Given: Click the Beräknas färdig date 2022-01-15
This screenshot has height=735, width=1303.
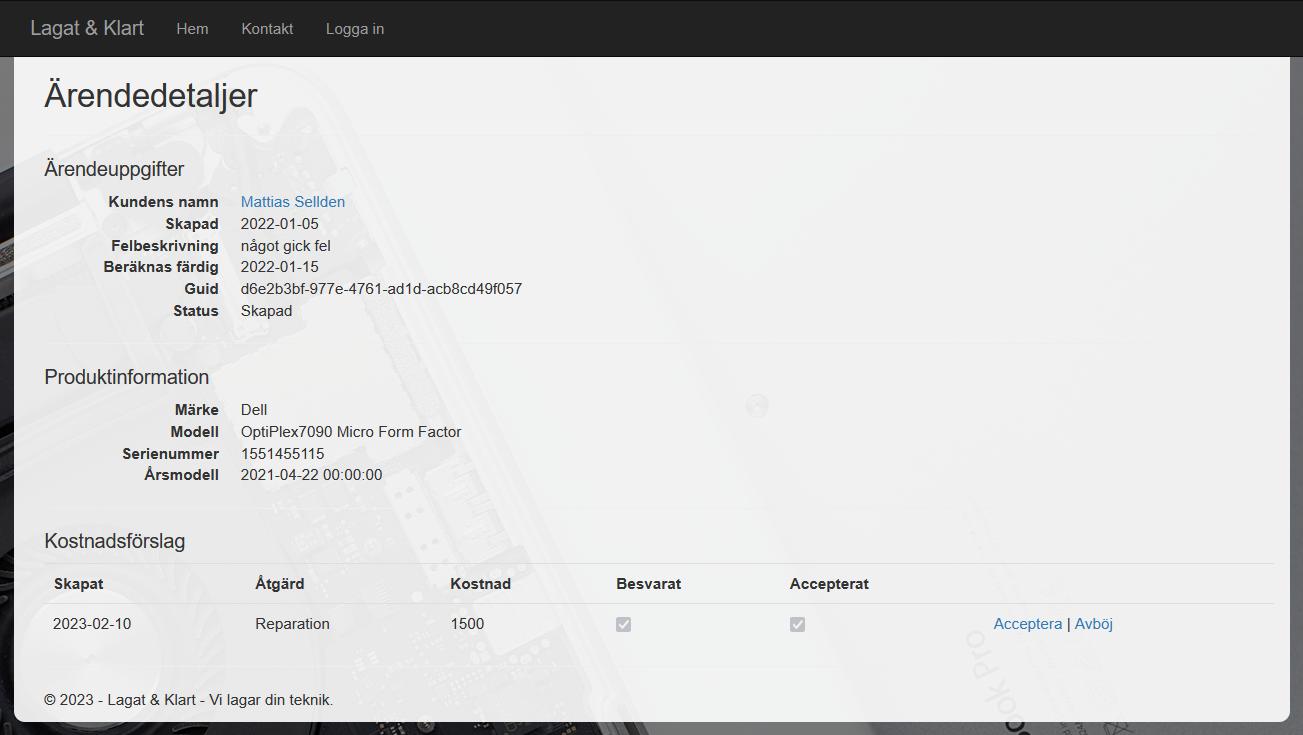Looking at the screenshot, I should (280, 267).
